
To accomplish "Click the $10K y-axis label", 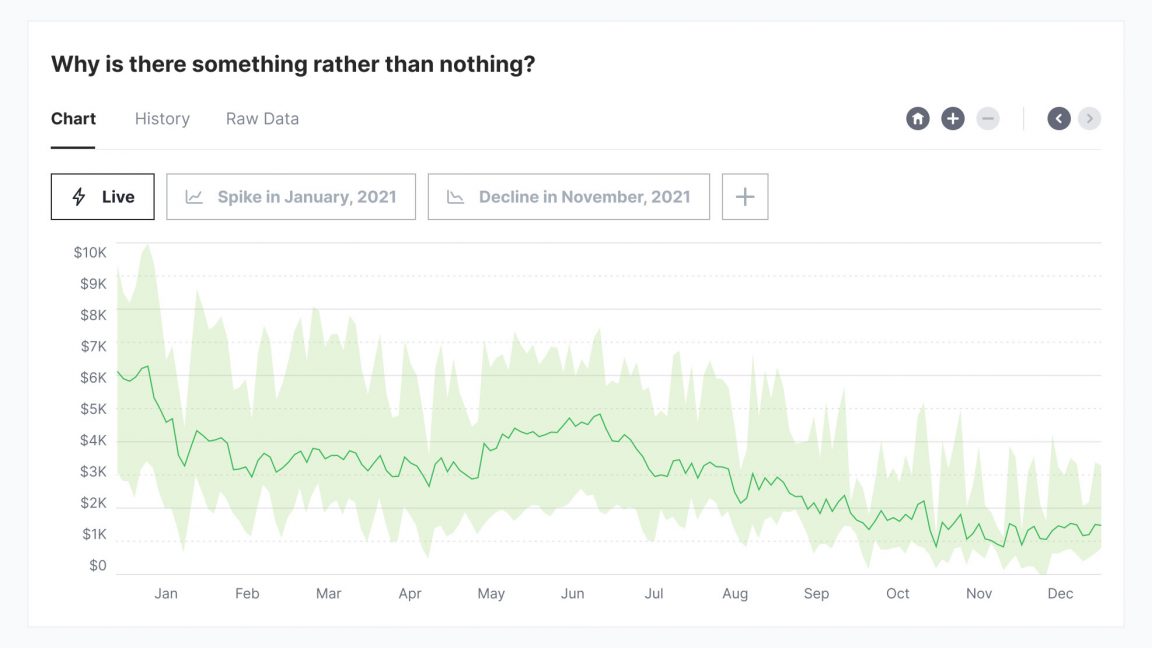I will pos(90,253).
